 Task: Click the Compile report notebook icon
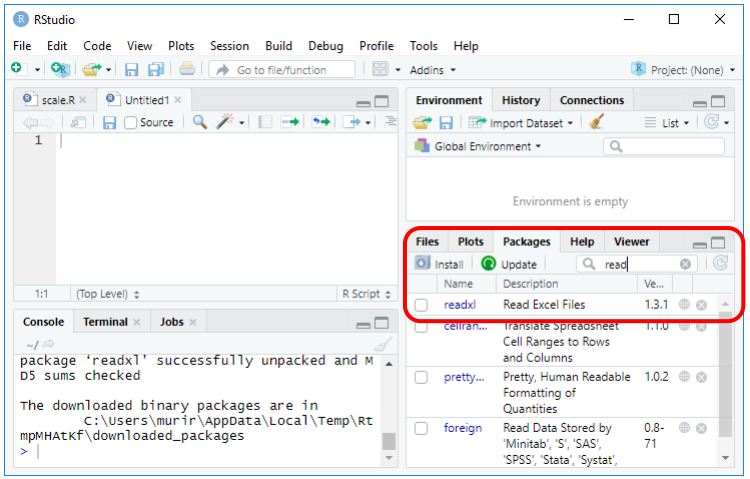(265, 122)
